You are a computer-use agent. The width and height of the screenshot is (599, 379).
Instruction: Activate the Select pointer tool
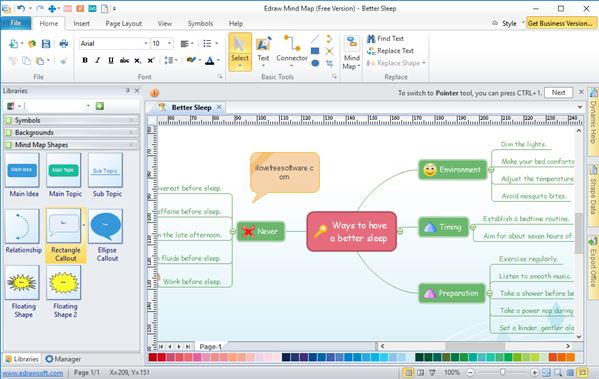point(240,52)
